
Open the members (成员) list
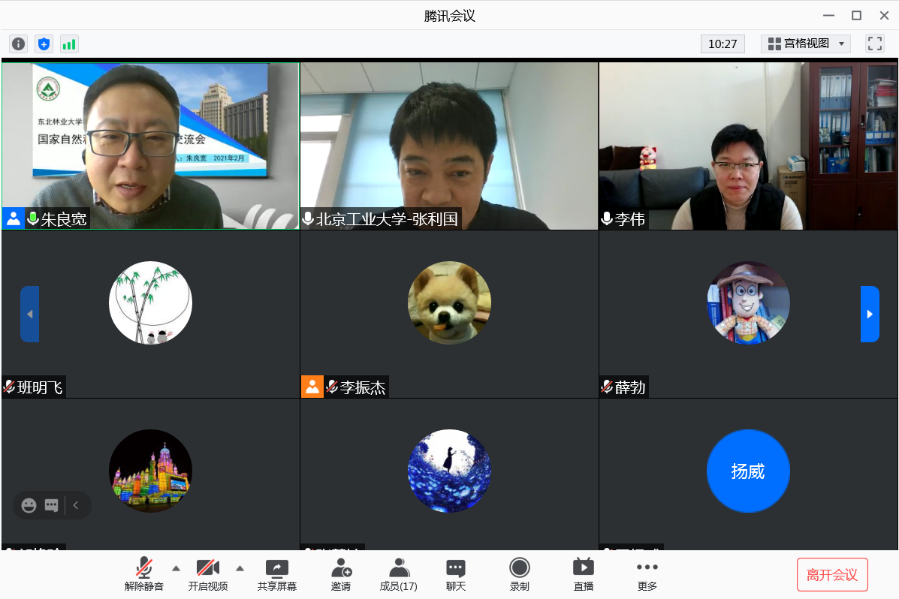click(398, 574)
